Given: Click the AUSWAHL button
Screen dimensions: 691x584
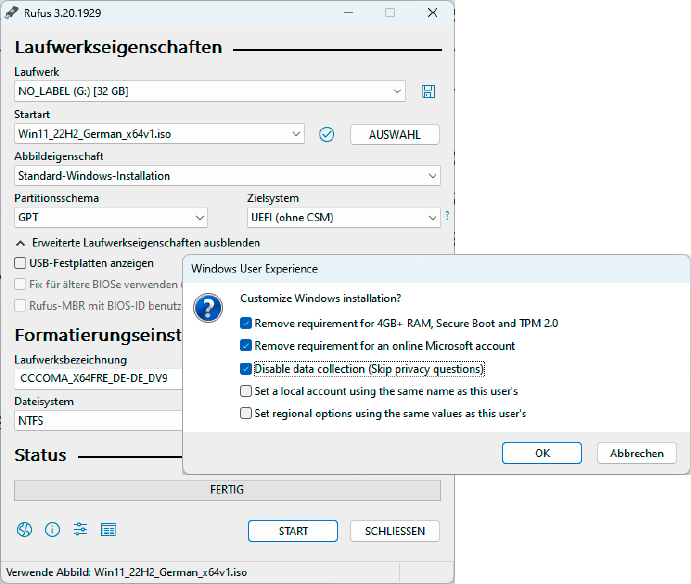Looking at the screenshot, I should (395, 134).
